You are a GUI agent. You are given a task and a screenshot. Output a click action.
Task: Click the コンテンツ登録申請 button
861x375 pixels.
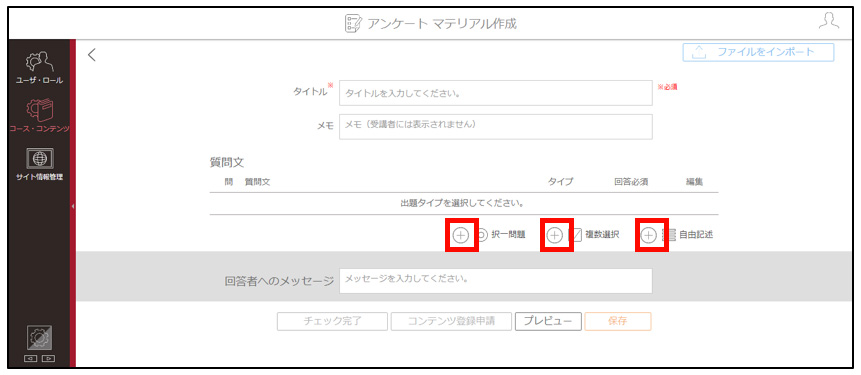[451, 321]
